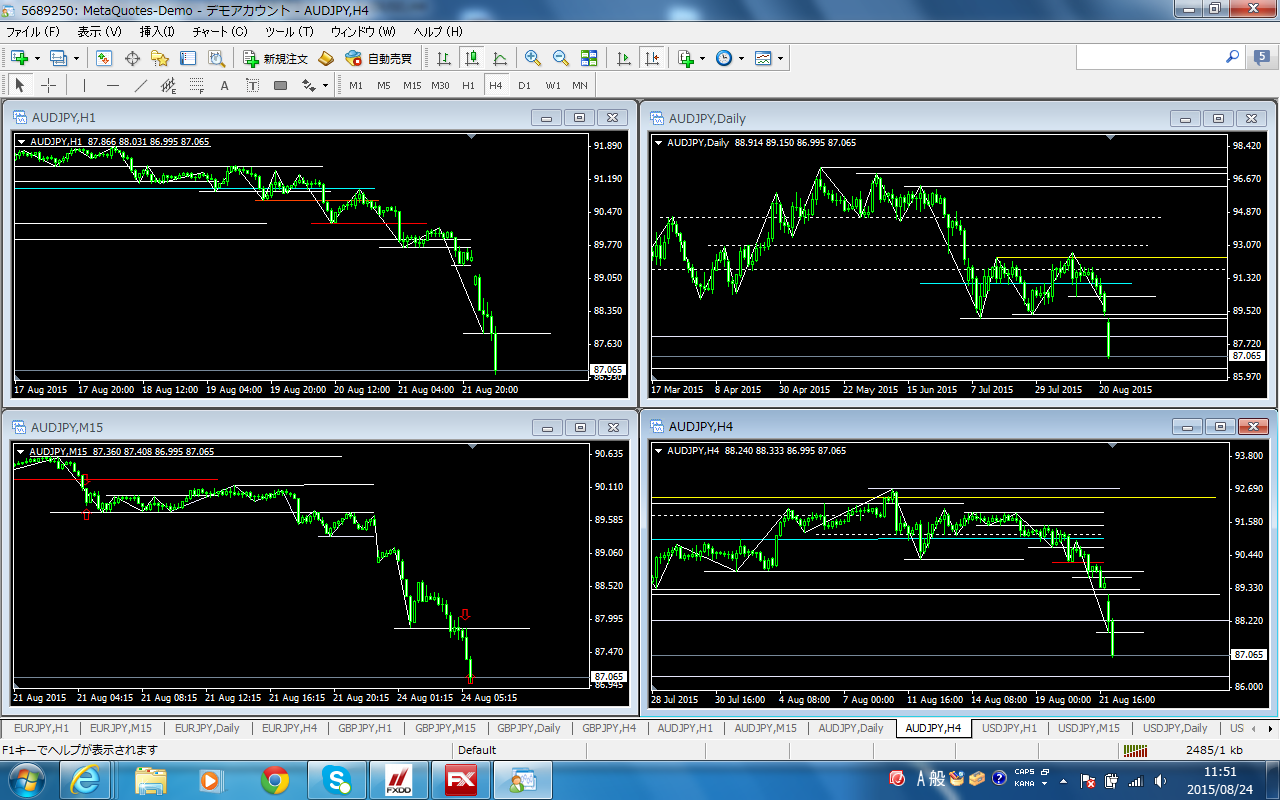Click the zoom out magnifier icon
The width and height of the screenshot is (1280, 800).
(560, 59)
